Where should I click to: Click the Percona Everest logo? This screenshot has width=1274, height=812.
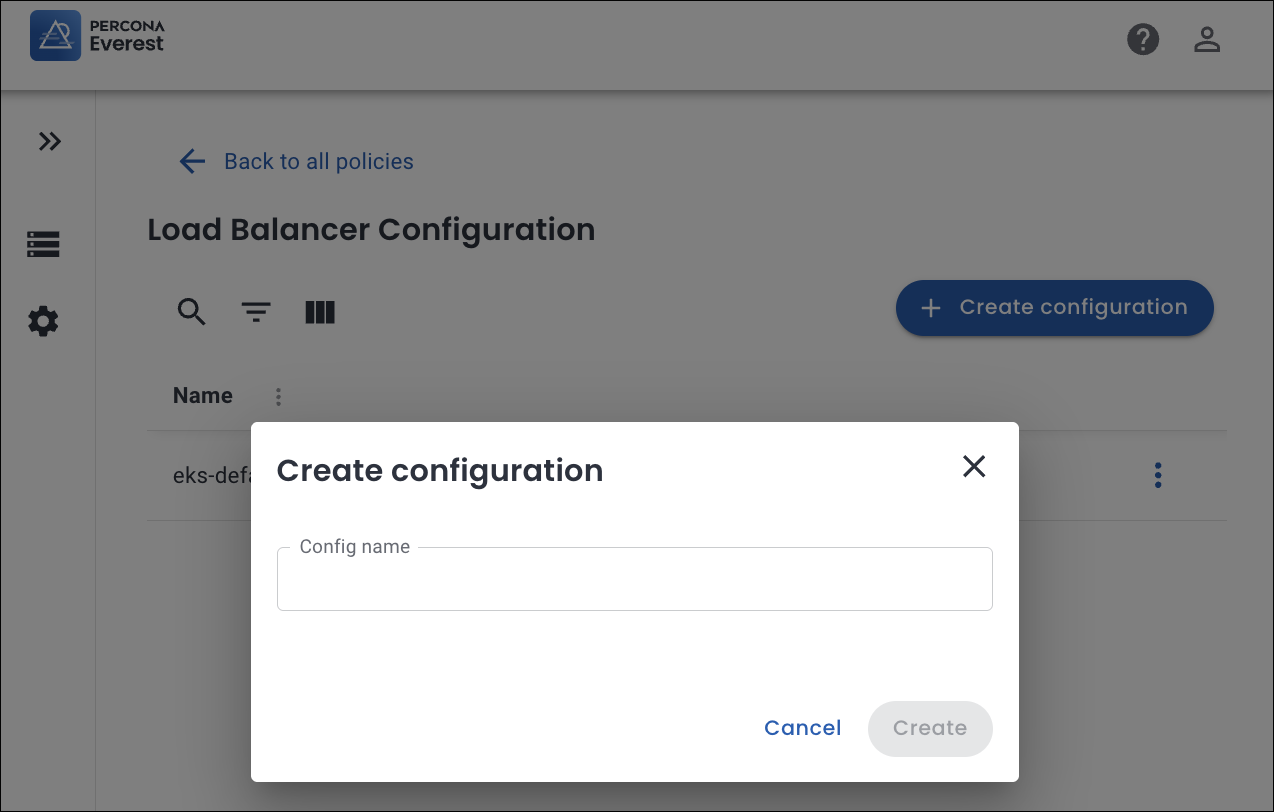[97, 36]
